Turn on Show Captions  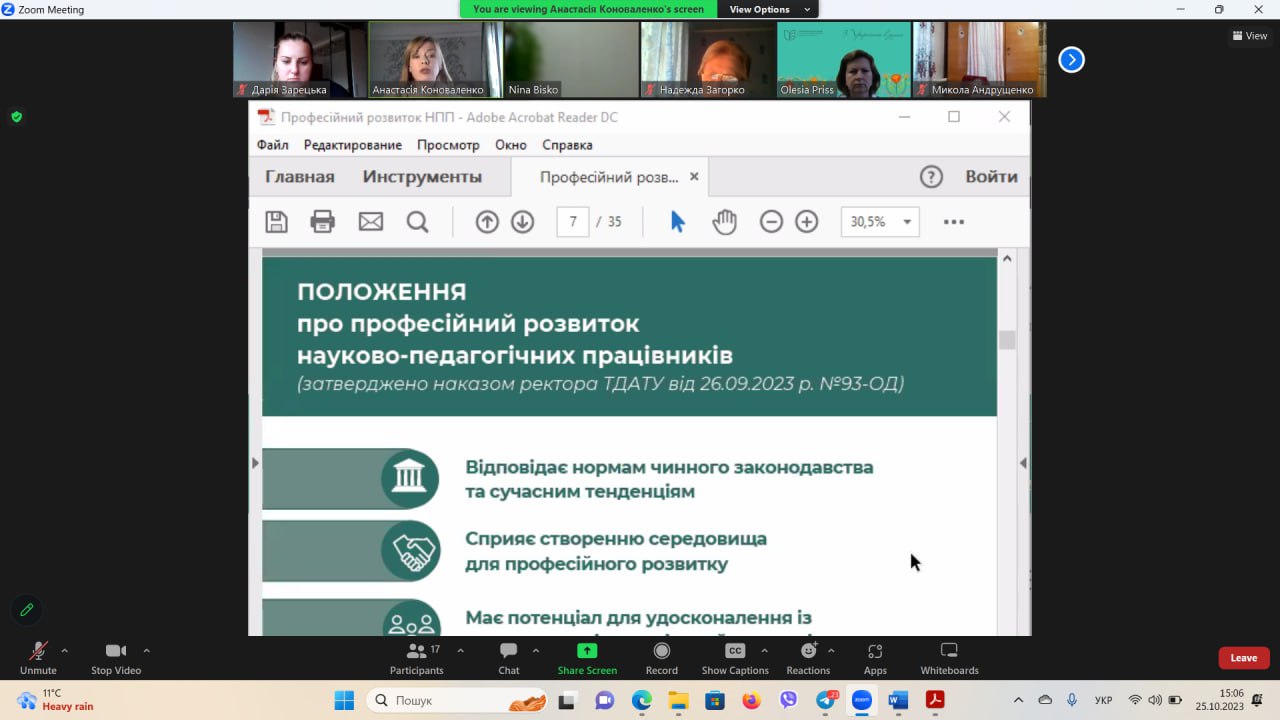tap(735, 658)
